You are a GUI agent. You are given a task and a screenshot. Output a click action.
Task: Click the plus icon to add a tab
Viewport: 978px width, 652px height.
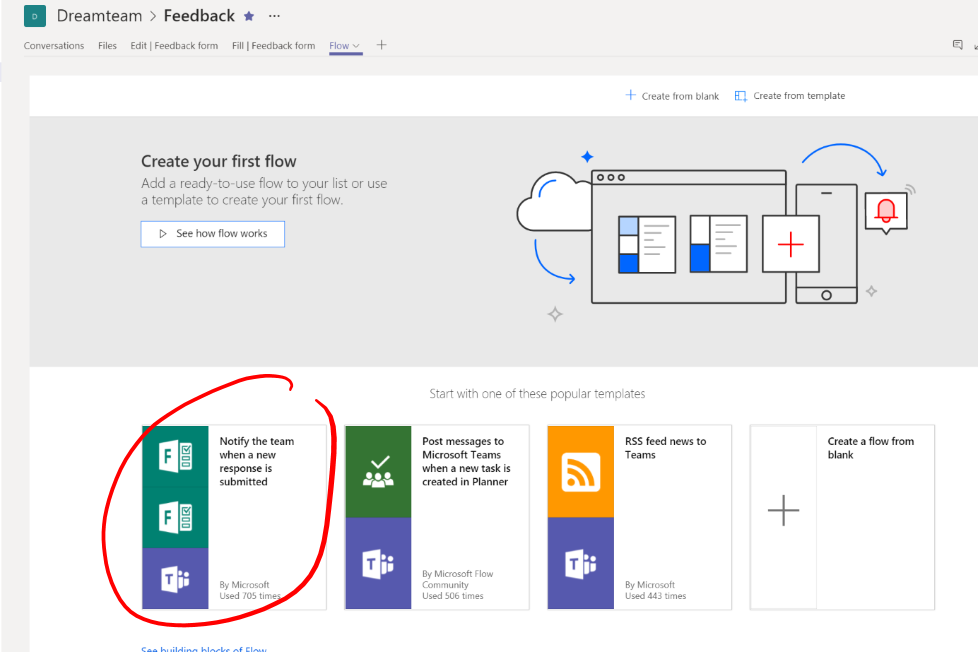(381, 45)
